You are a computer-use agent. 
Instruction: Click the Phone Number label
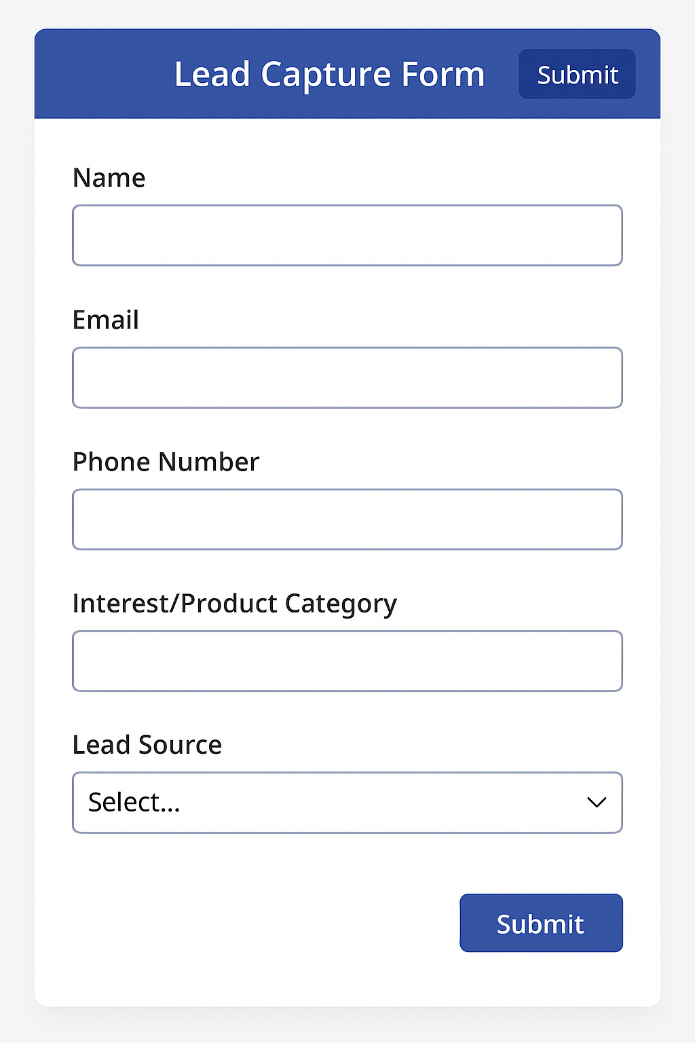click(165, 462)
